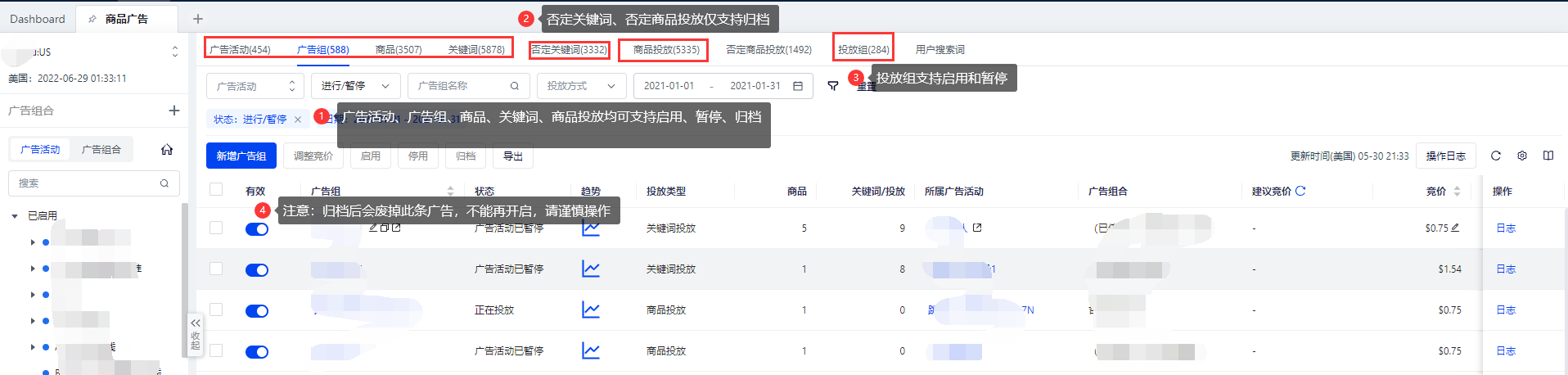1568x375 pixels.
Task: Open trend chart in last row
Action: click(x=591, y=350)
